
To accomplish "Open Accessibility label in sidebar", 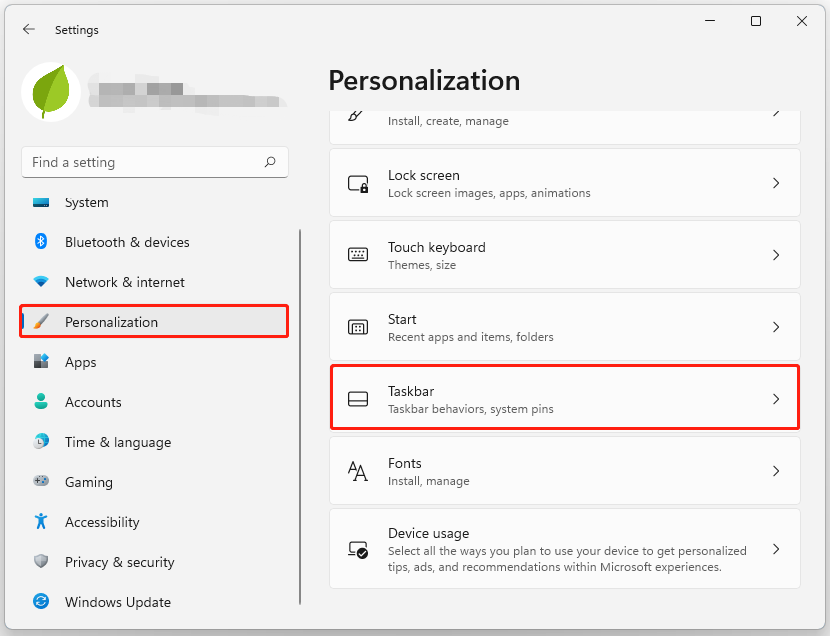I will tap(102, 522).
